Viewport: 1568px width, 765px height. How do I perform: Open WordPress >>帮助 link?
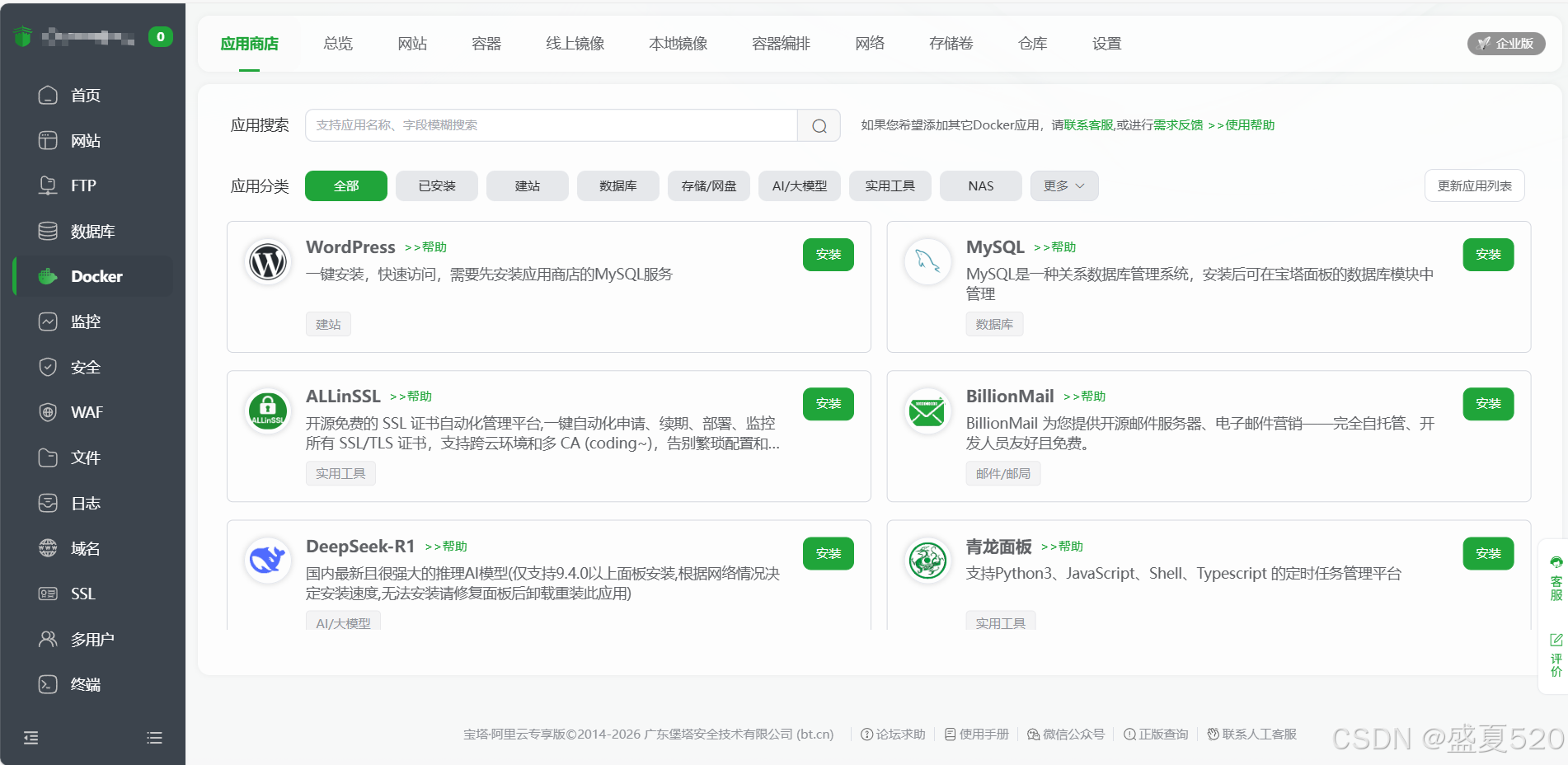click(x=425, y=247)
